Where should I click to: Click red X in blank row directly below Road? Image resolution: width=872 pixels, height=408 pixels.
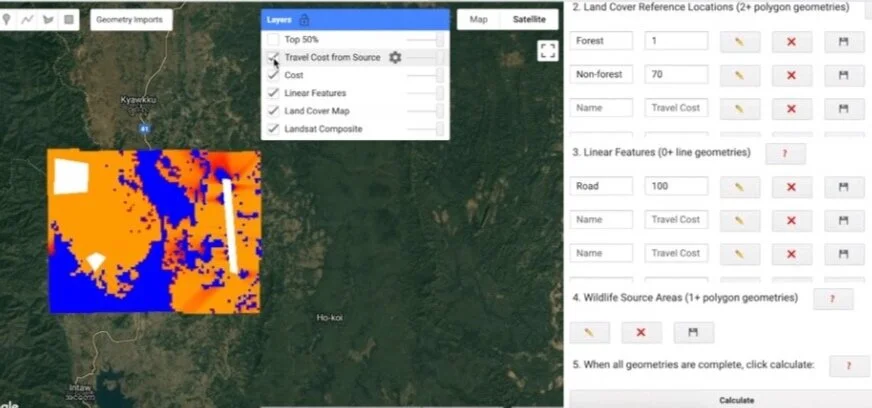[x=791, y=220]
